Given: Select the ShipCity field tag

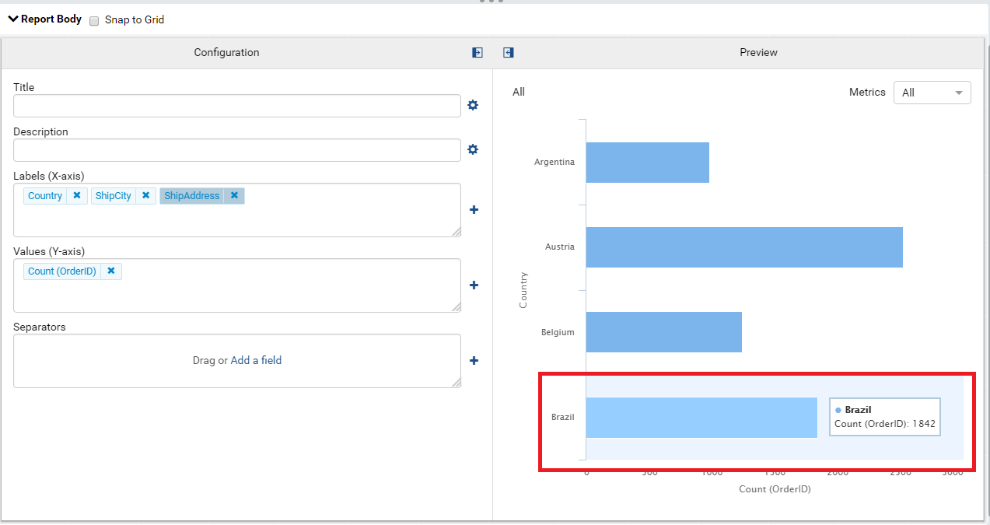Looking at the screenshot, I should pyautogui.click(x=113, y=196).
